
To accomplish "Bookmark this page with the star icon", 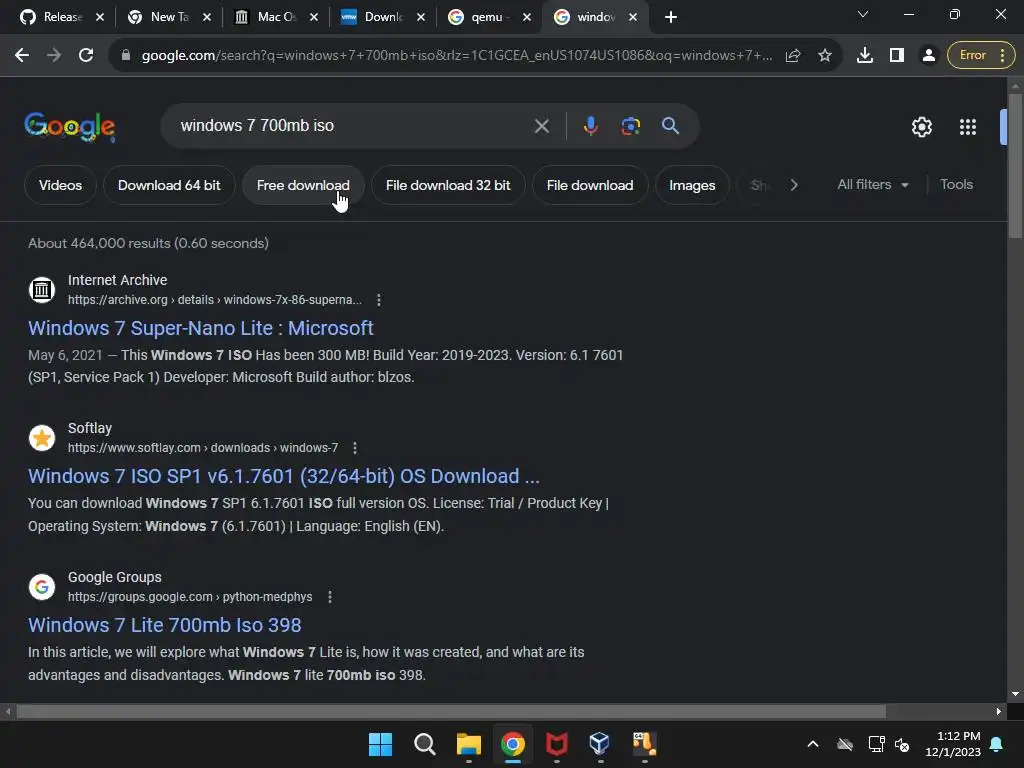I will pos(825,56).
